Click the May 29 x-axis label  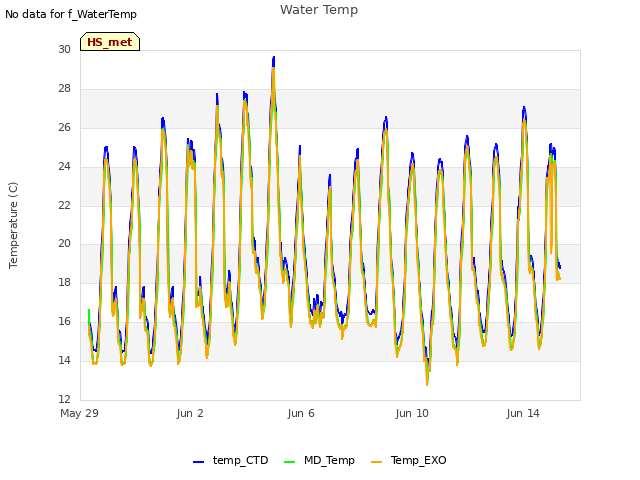tap(79, 413)
